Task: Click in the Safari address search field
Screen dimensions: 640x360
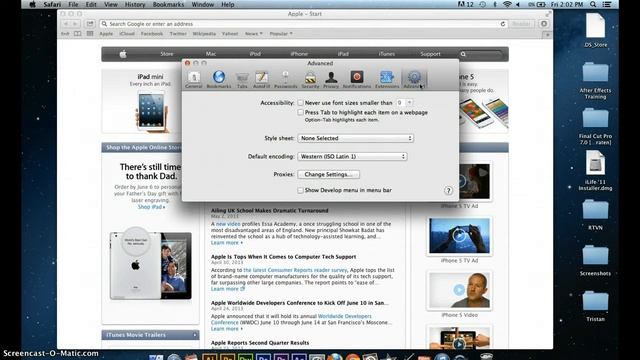Action: 304,24
